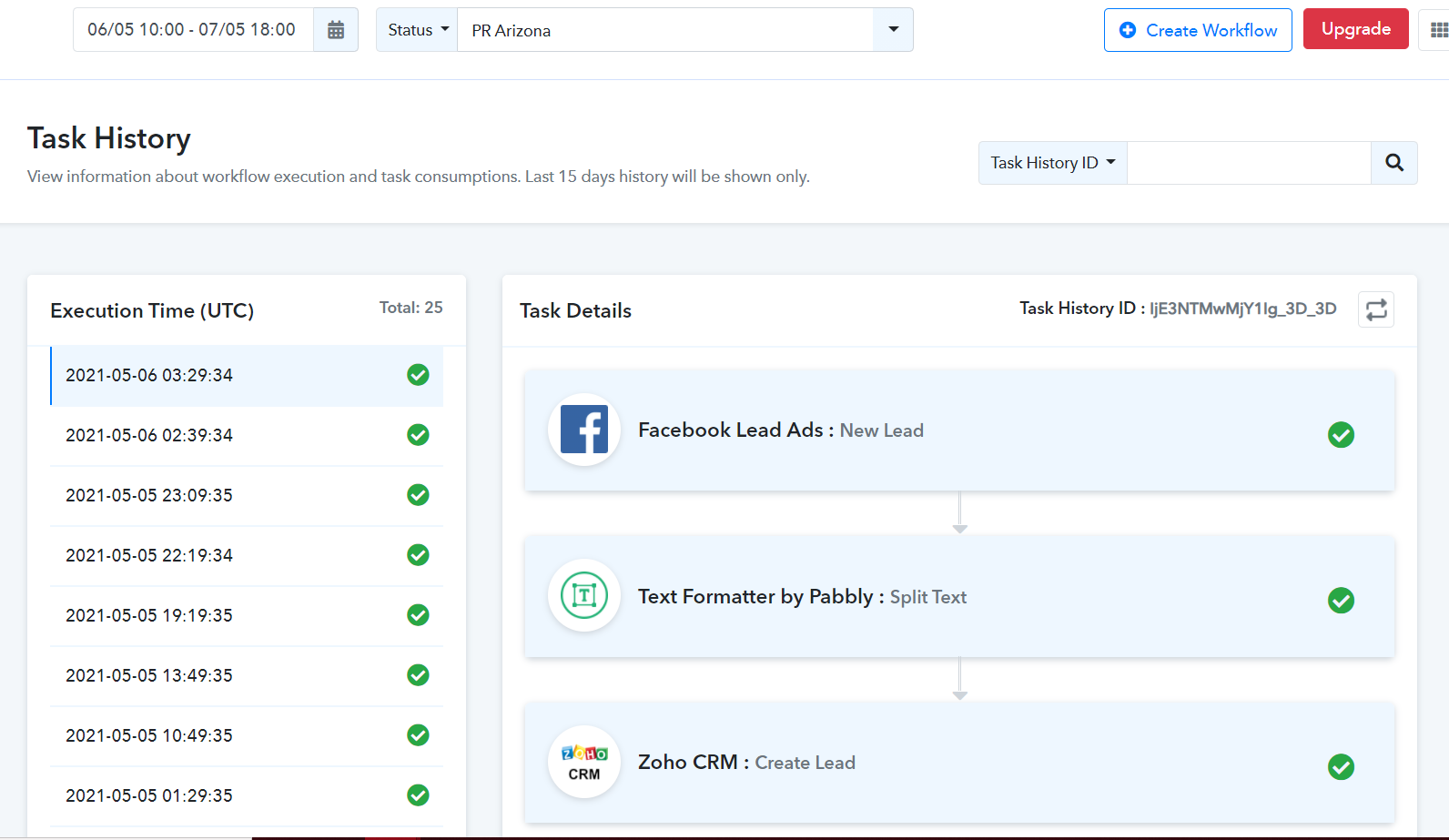Screen dimensions: 1449x840
Task: Click the Create Workflow button
Action: 1198,30
